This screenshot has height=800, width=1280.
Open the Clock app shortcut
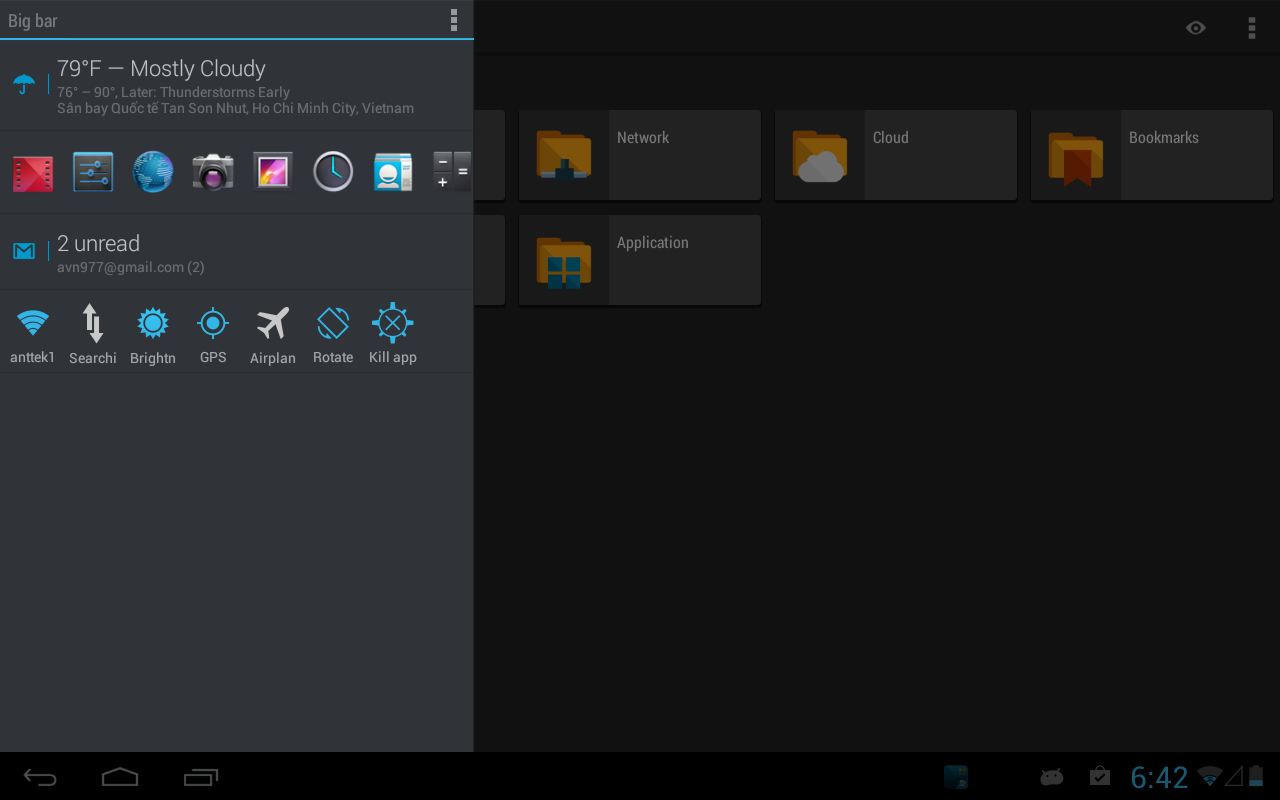[x=332, y=171]
